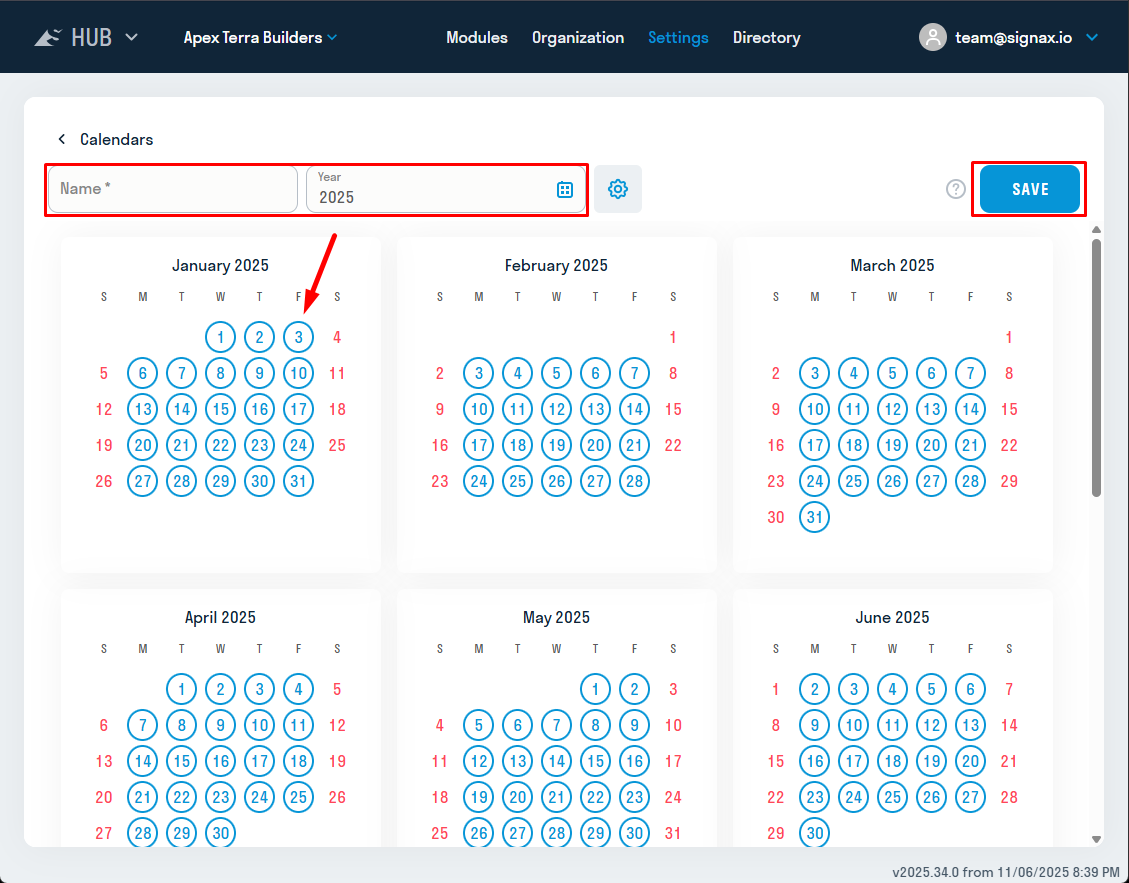1129x883 pixels.
Task: Toggle June 19 working day
Action: [931, 761]
